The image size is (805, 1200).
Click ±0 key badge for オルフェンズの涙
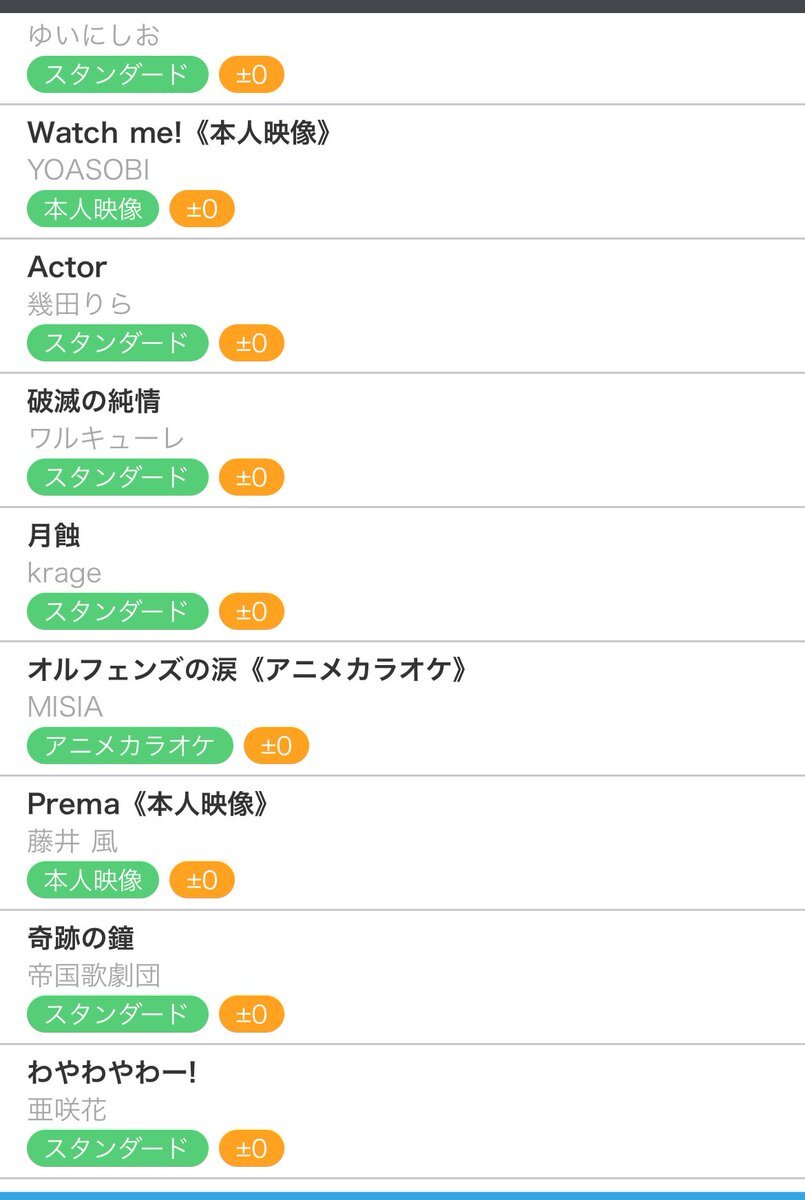276,746
